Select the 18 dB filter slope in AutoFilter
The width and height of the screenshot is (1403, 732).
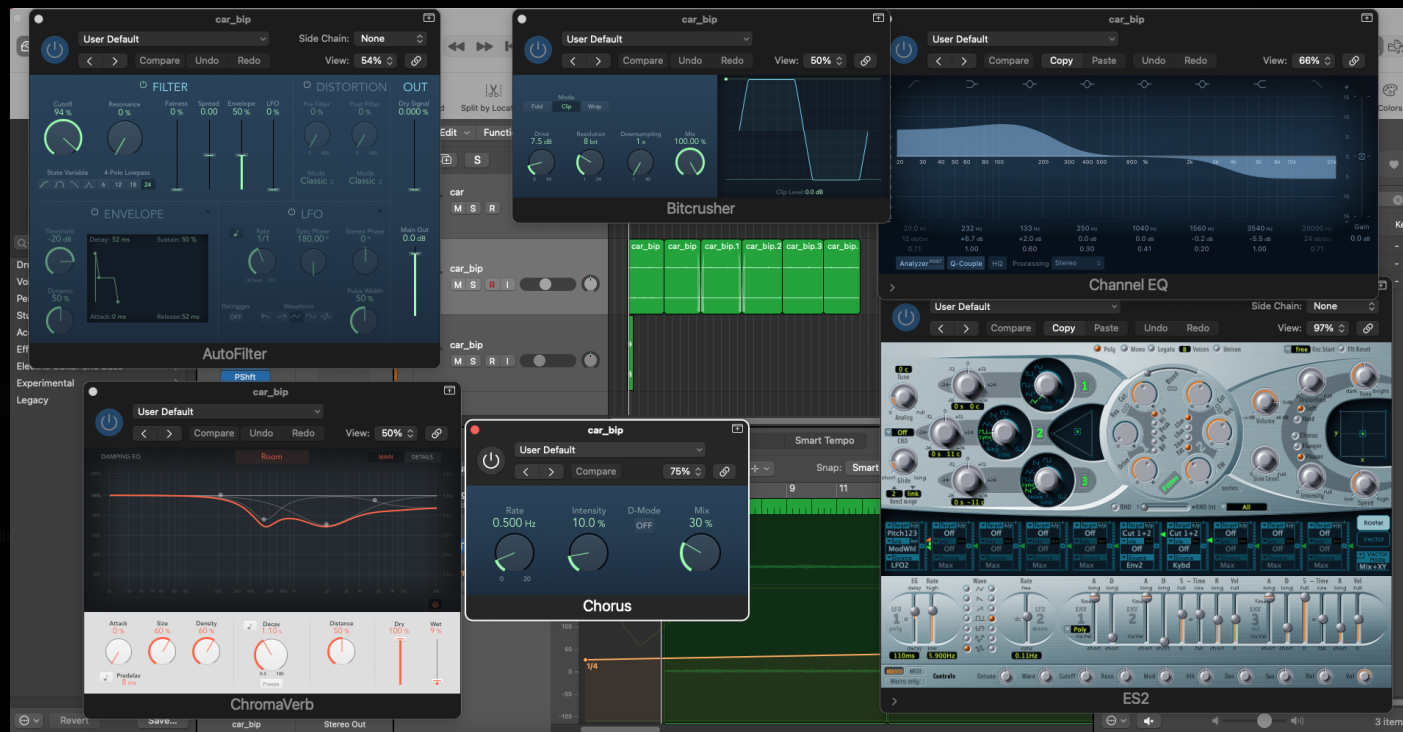click(x=133, y=185)
